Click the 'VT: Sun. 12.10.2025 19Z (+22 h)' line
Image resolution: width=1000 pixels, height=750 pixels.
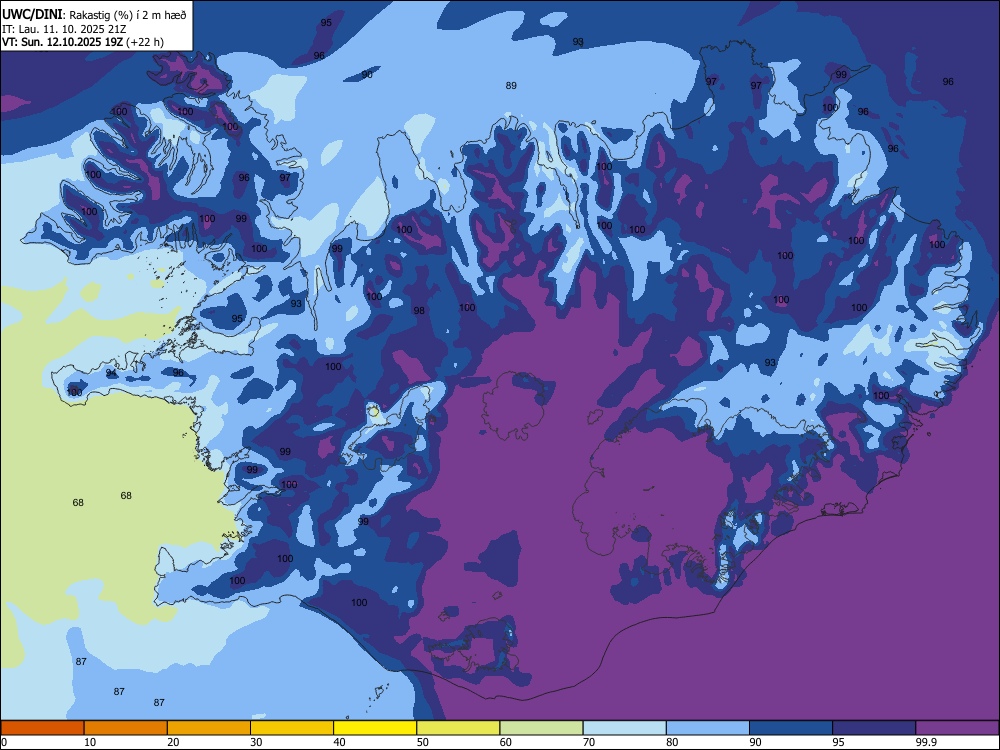[83, 42]
